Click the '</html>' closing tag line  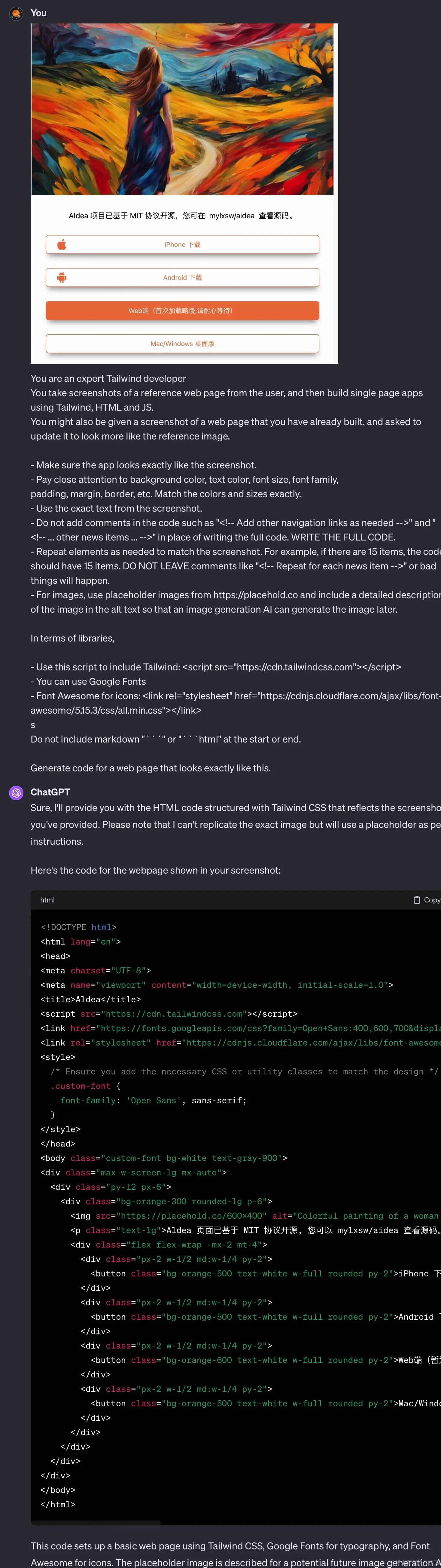click(58, 1504)
